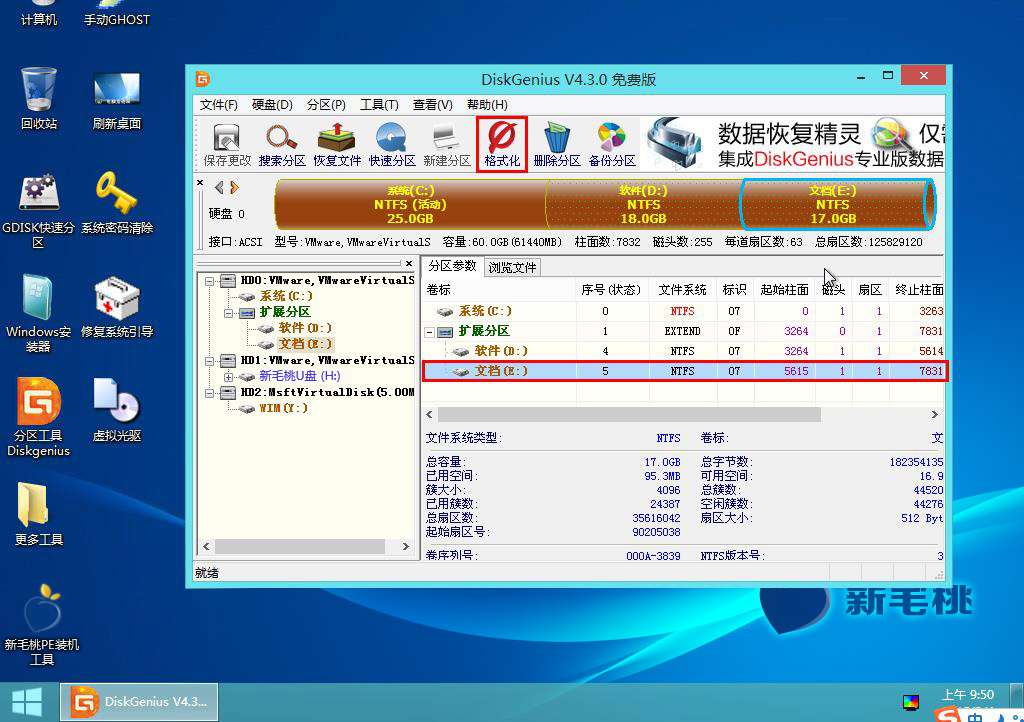Click the 保存更改 save changes icon
Screen dimensions: 1024x722
[227, 145]
